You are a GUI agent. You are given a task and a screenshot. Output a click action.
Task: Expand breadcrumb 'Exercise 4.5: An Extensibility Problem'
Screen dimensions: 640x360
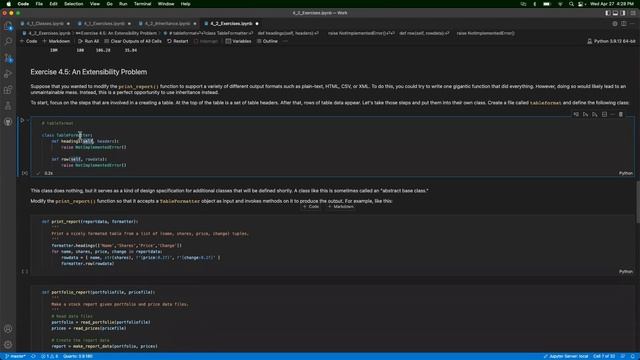116,33
